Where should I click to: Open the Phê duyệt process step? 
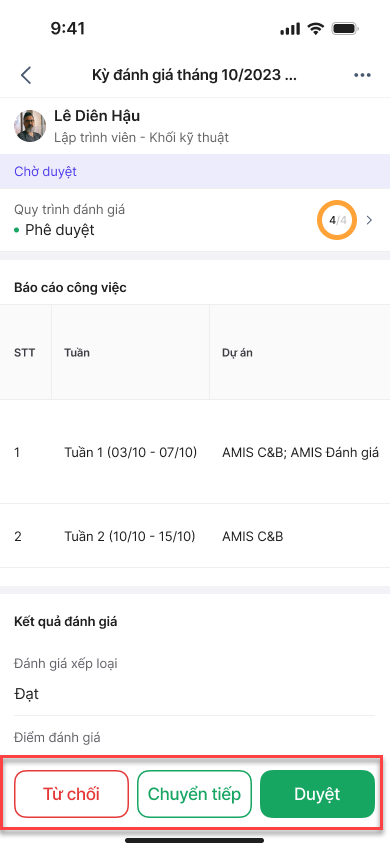pyautogui.click(x=60, y=230)
